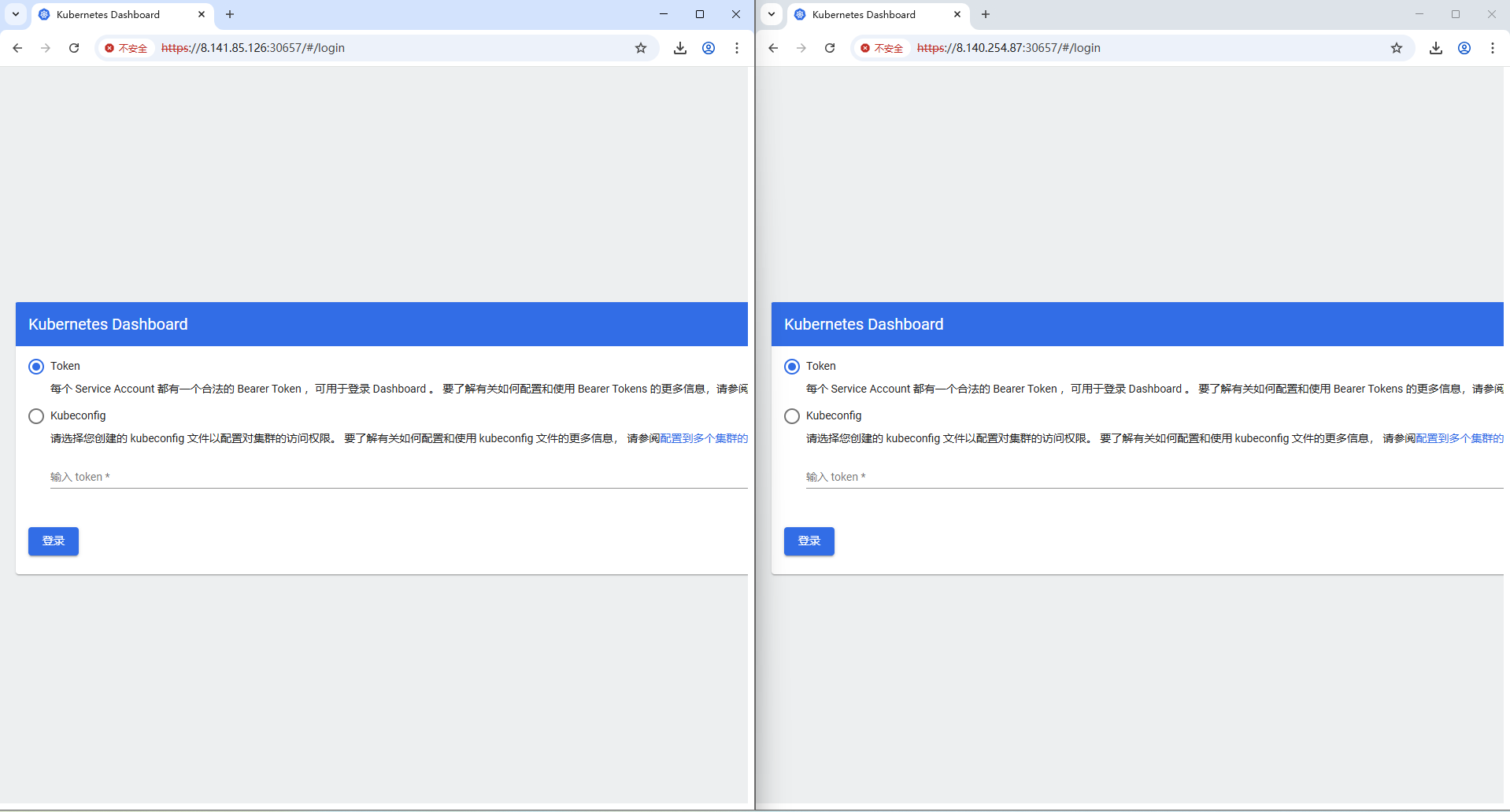Select Token radio button in left dashboard
Screen dimensions: 1510x812
click(36, 367)
